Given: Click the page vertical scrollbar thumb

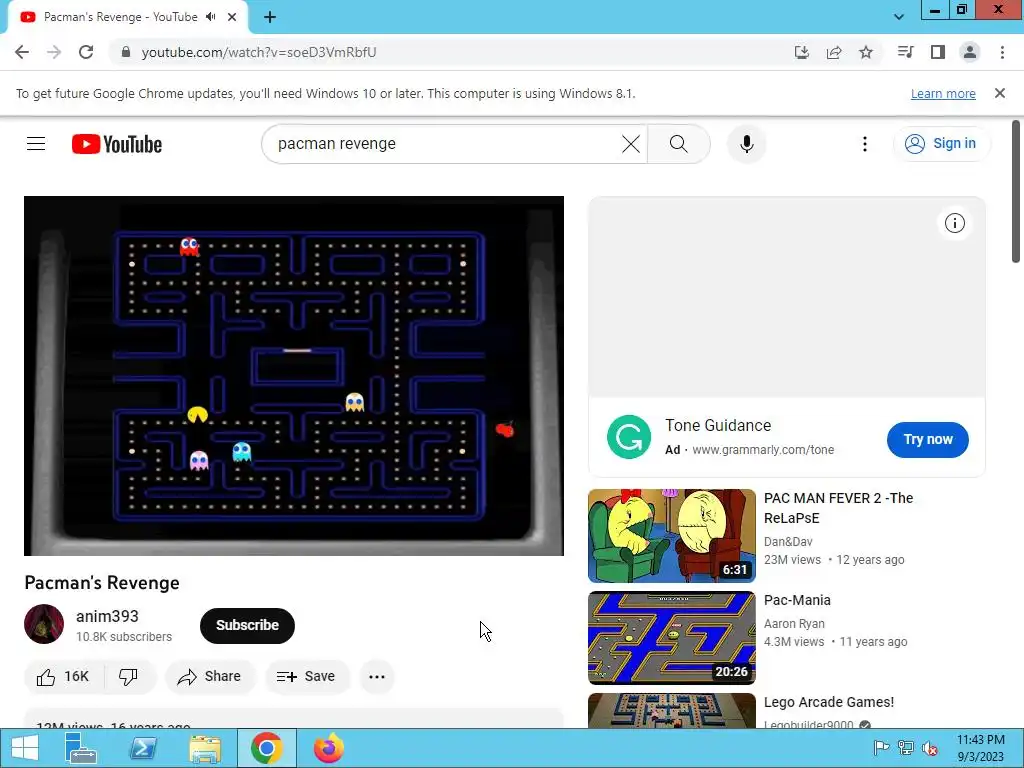Looking at the screenshot, I should tap(1016, 191).
